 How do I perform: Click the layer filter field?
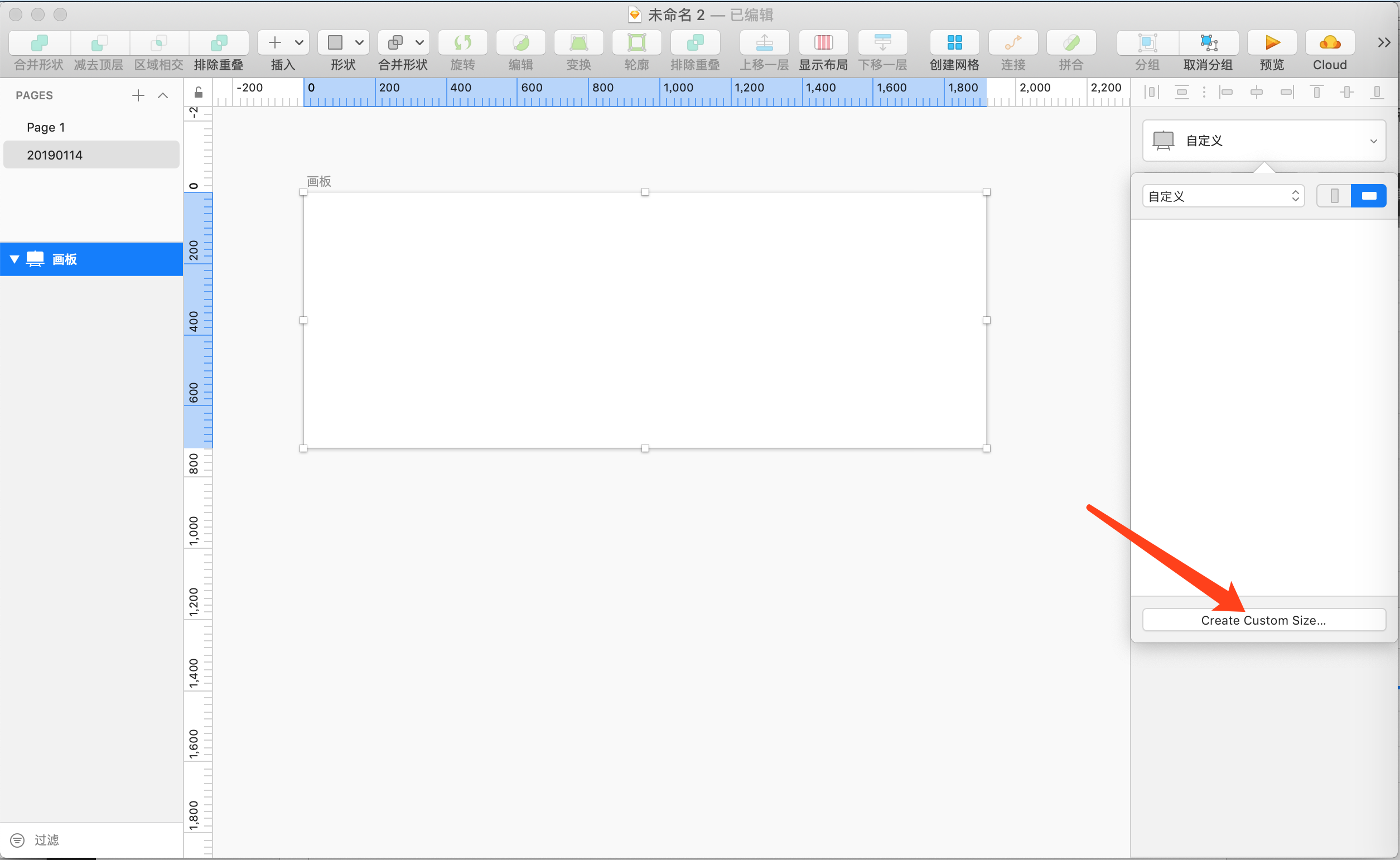pyautogui.click(x=85, y=839)
